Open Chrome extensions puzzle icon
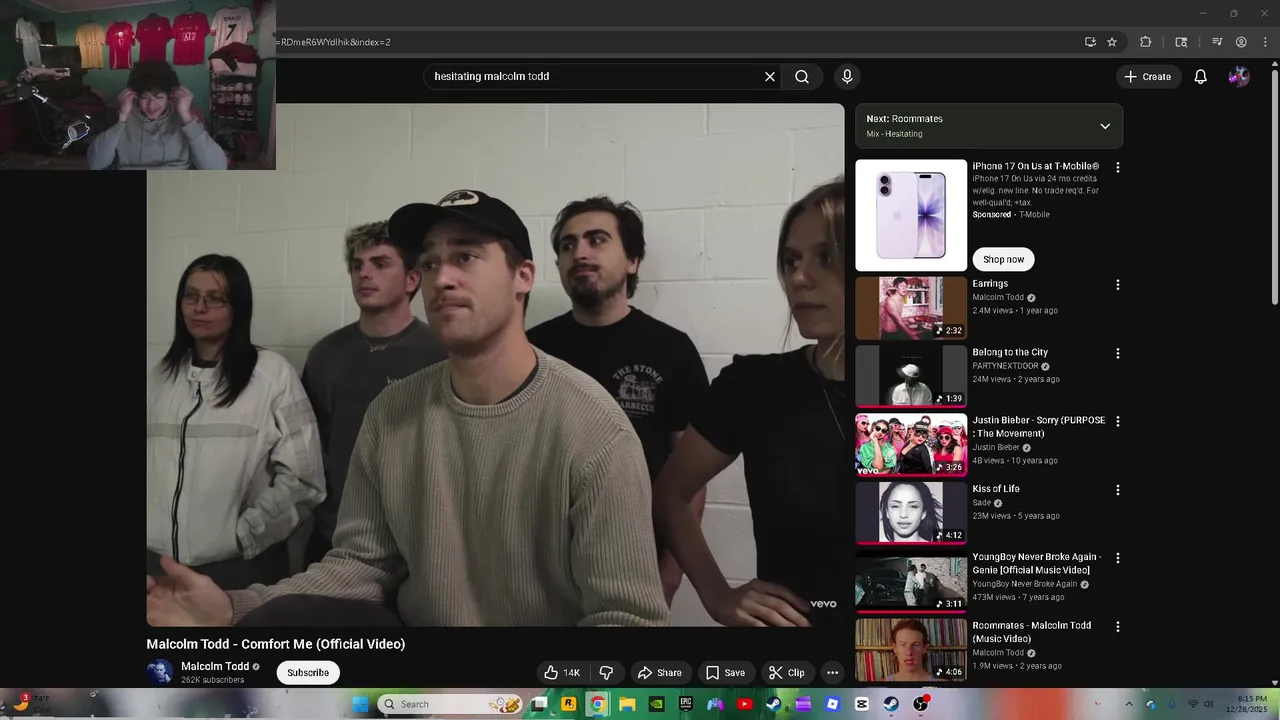 click(1146, 42)
